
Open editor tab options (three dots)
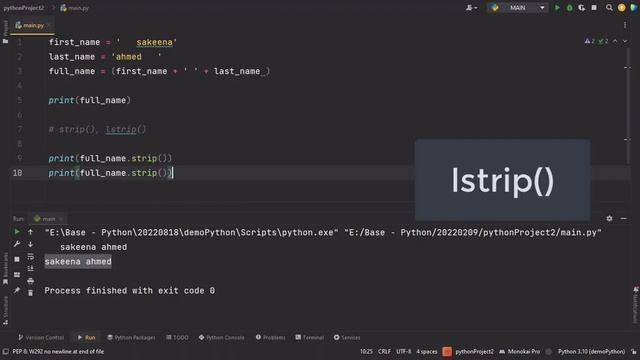625,25
